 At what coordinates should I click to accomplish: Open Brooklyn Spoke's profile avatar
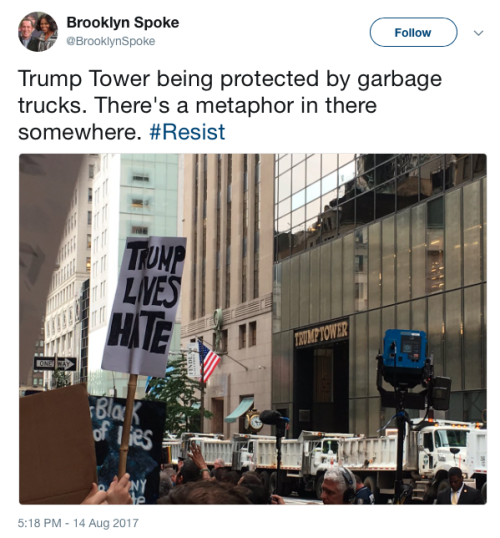click(x=38, y=32)
